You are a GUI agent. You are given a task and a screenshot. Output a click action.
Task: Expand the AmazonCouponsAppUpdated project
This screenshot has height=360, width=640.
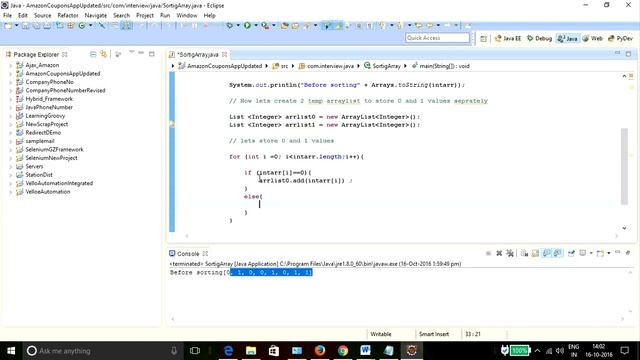point(11,74)
